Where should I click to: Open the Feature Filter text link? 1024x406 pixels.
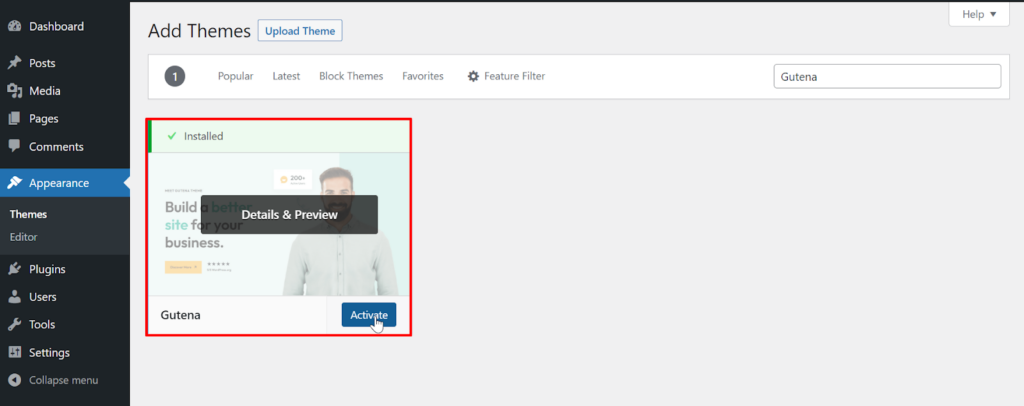(515, 76)
